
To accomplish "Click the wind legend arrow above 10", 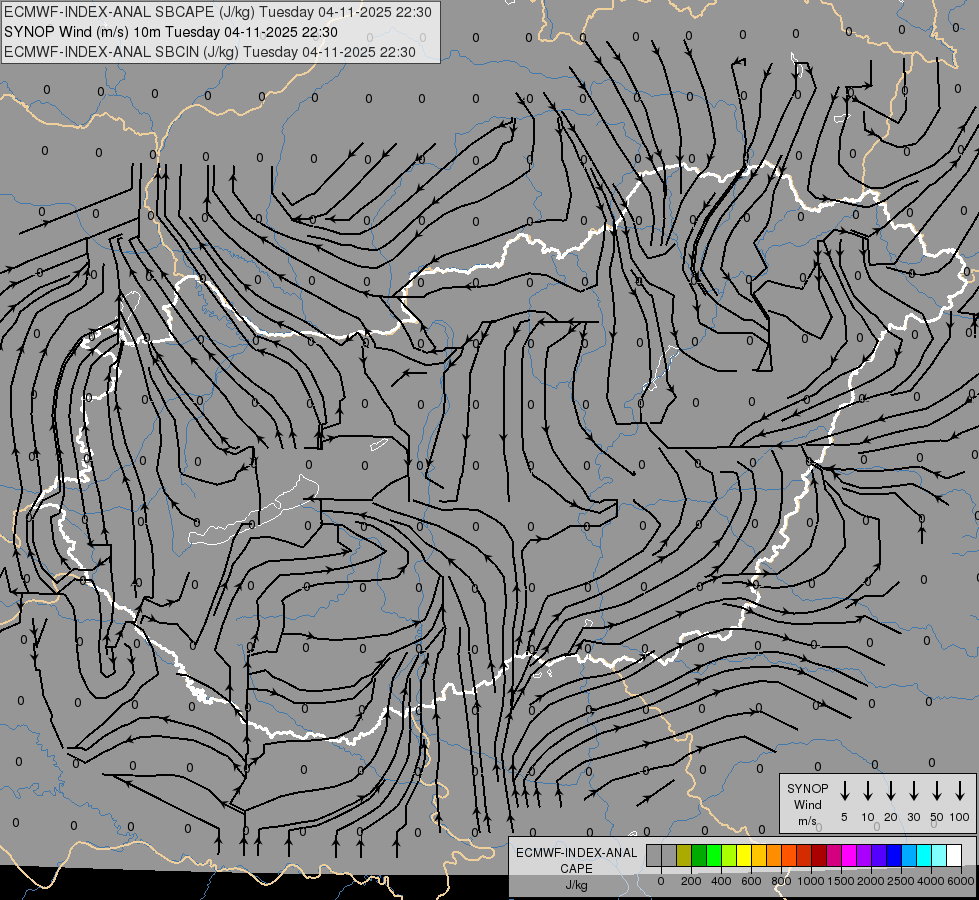I will (868, 791).
